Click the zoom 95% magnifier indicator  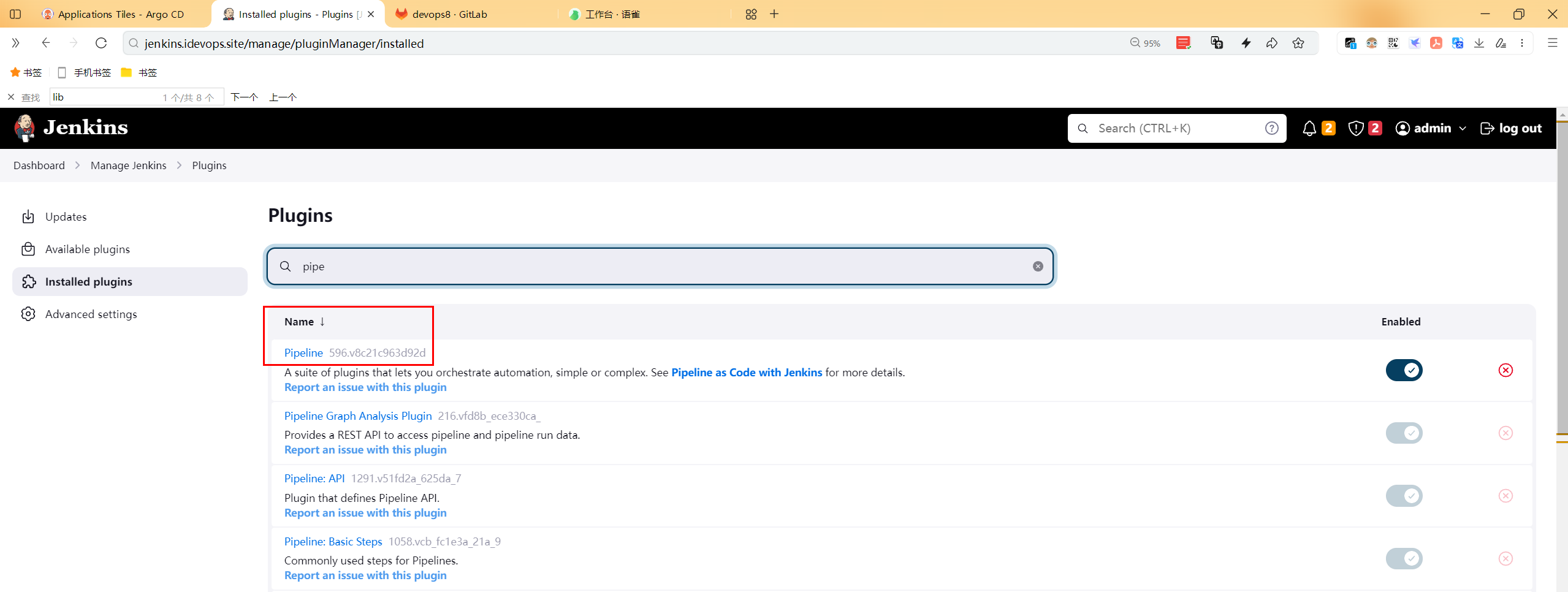1145,43
